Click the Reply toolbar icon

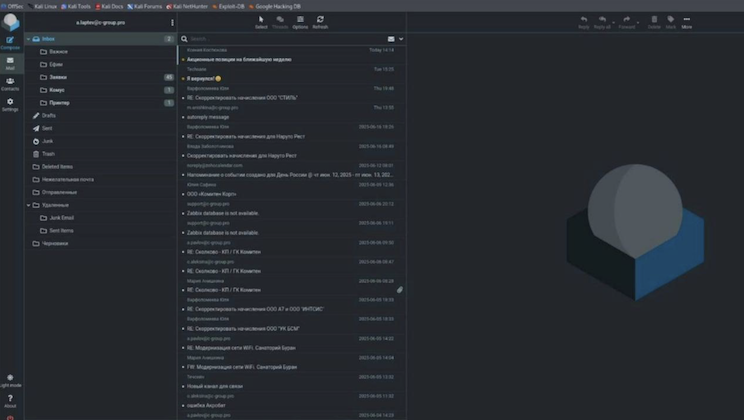tap(584, 21)
